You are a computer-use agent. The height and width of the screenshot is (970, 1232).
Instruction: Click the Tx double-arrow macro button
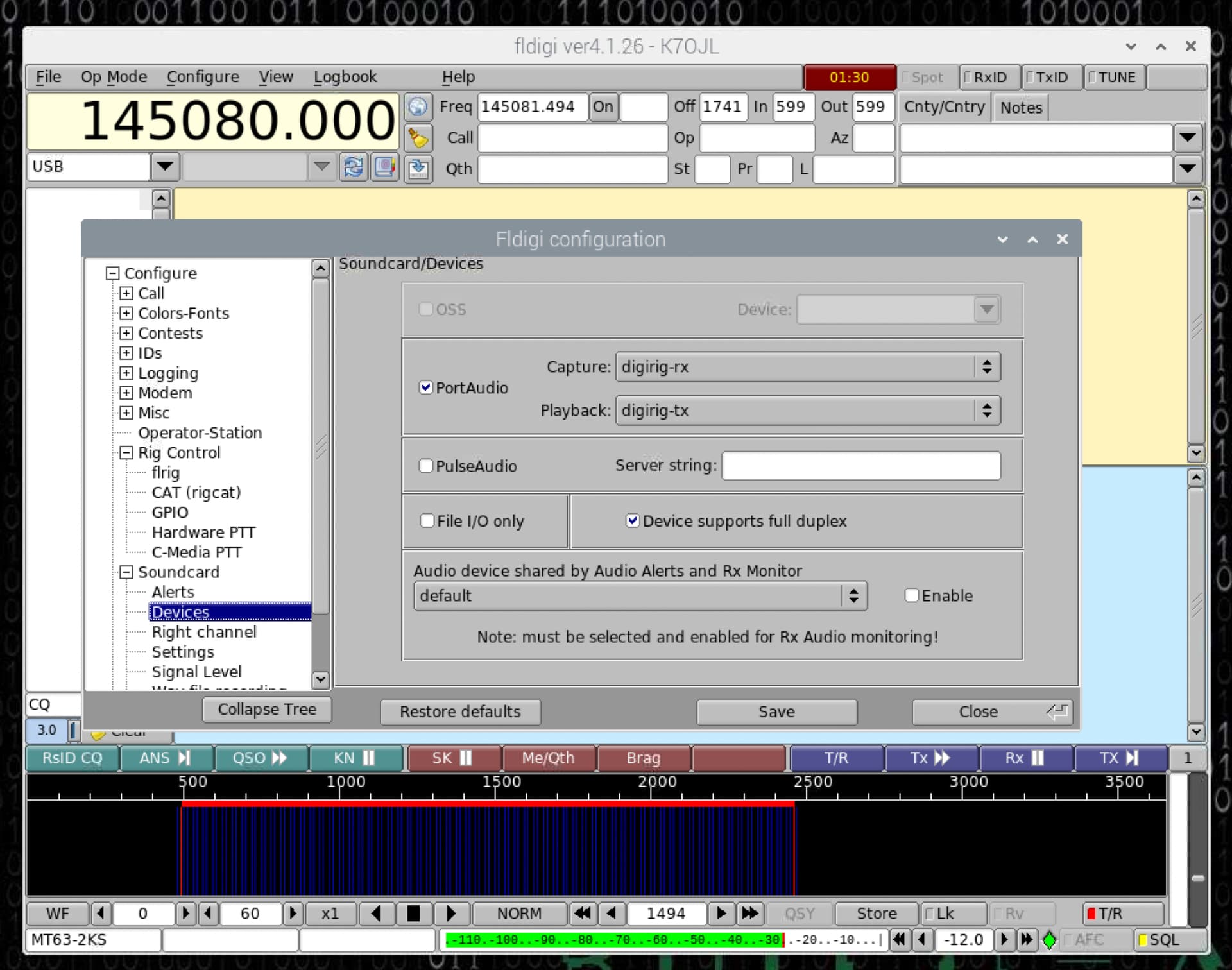(x=931, y=758)
